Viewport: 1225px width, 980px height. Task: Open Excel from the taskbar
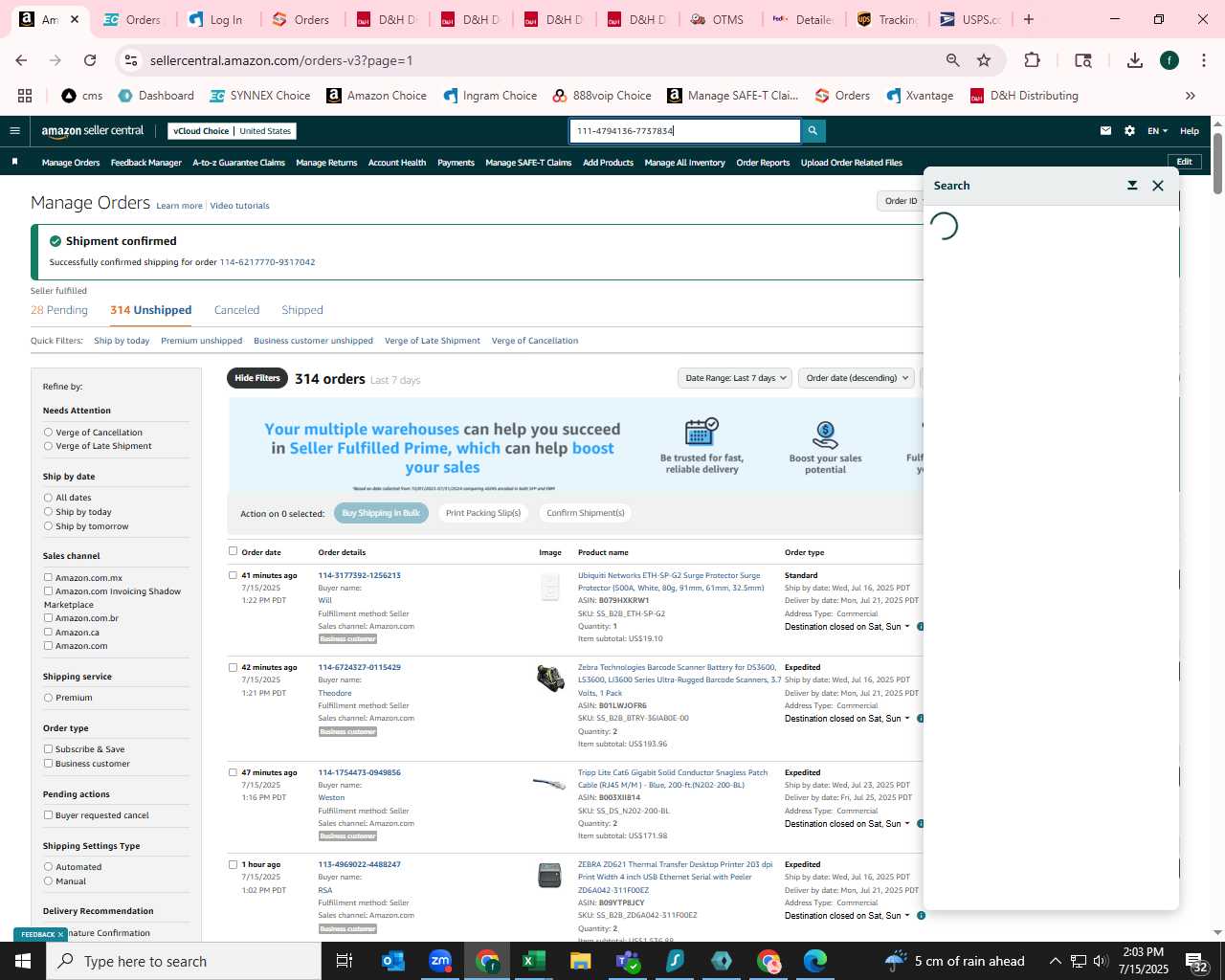point(534,961)
